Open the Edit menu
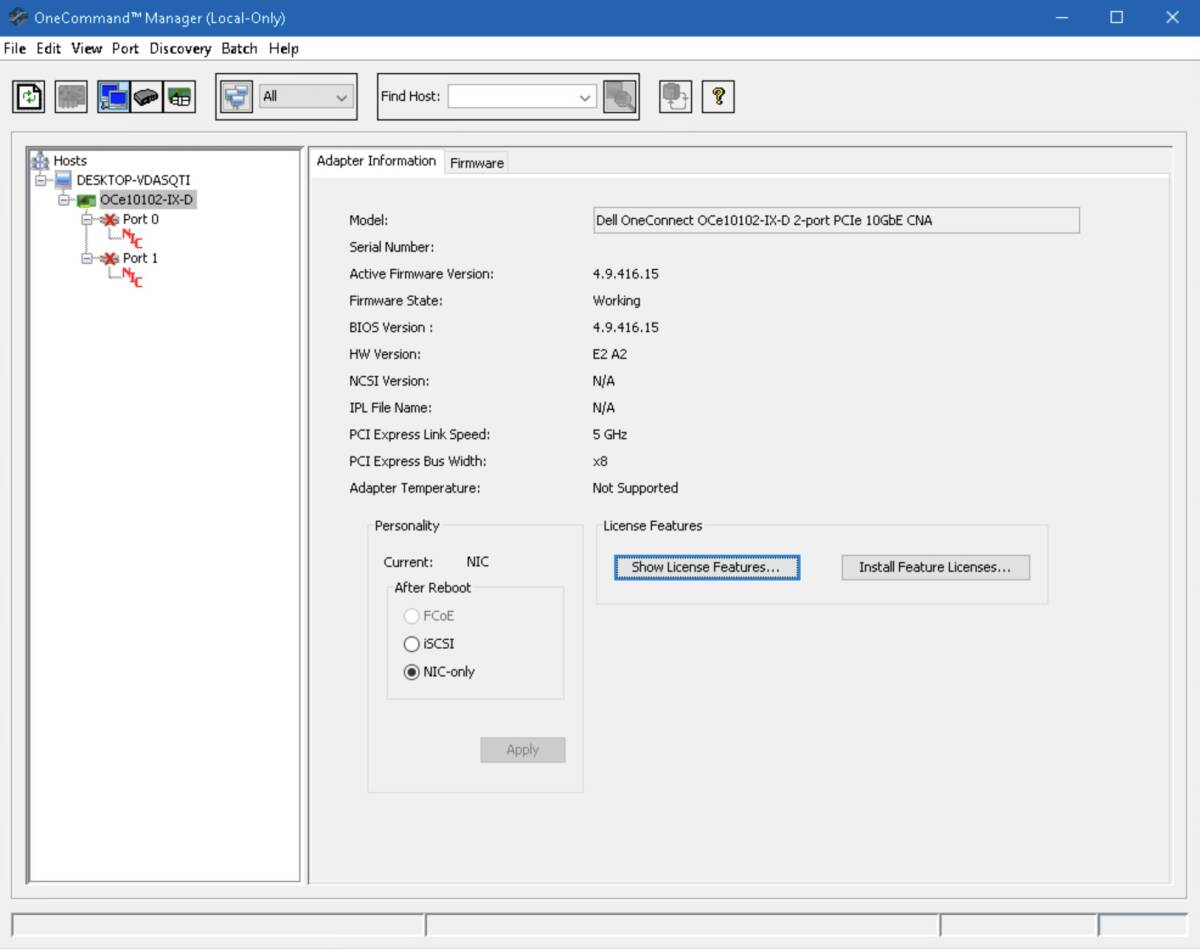Viewport: 1200px width, 949px height. [49, 48]
